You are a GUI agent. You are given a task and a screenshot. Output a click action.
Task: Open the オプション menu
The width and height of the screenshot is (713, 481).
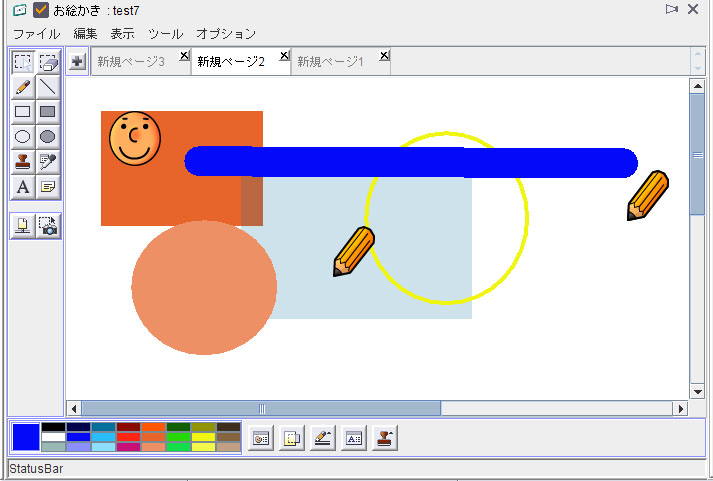pyautogui.click(x=226, y=34)
